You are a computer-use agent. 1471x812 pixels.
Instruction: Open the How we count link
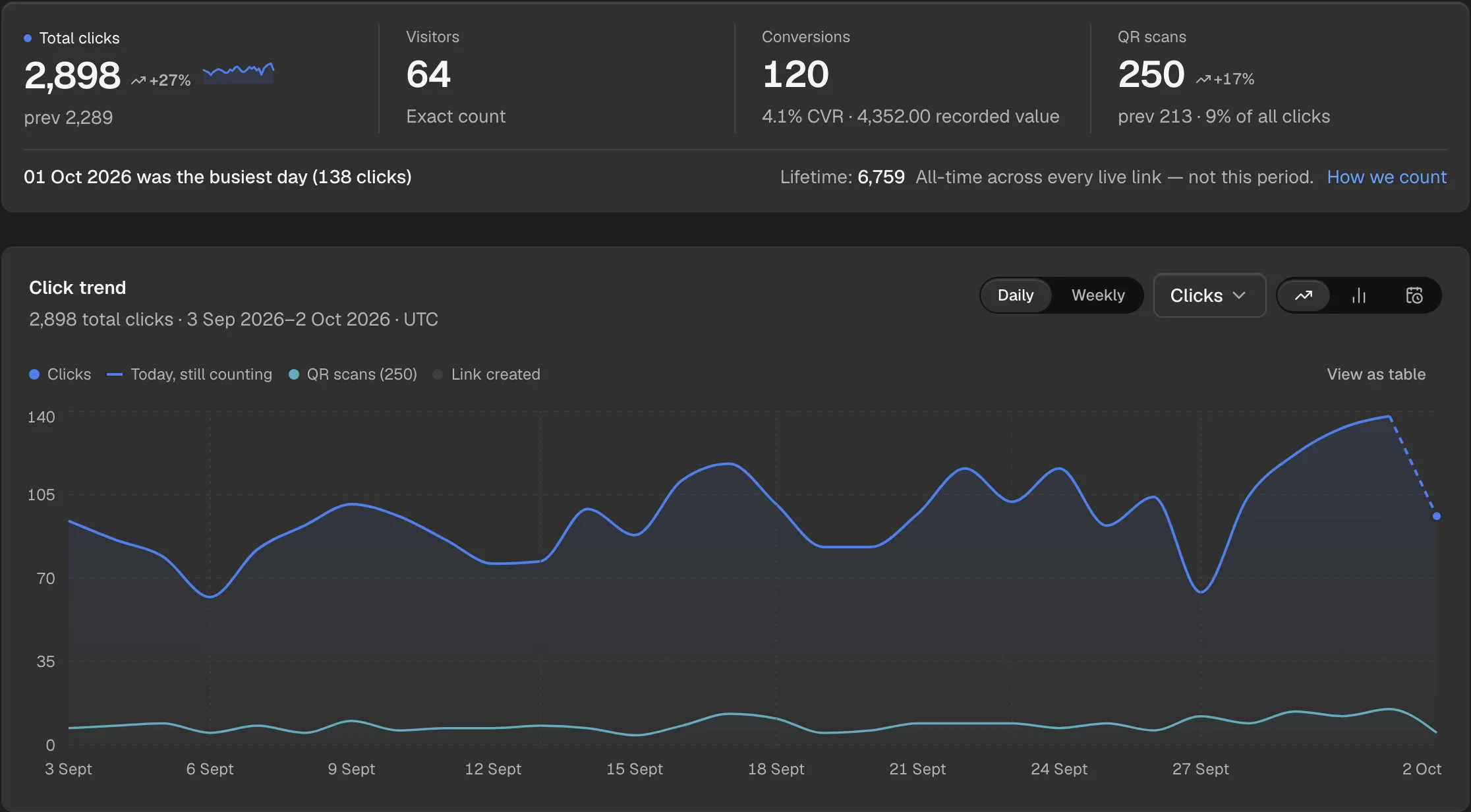1387,177
